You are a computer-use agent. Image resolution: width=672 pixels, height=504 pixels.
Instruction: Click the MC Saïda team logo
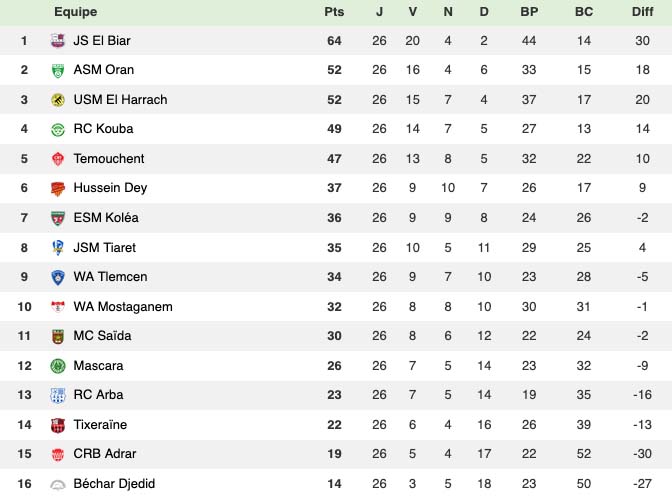[x=58, y=336]
